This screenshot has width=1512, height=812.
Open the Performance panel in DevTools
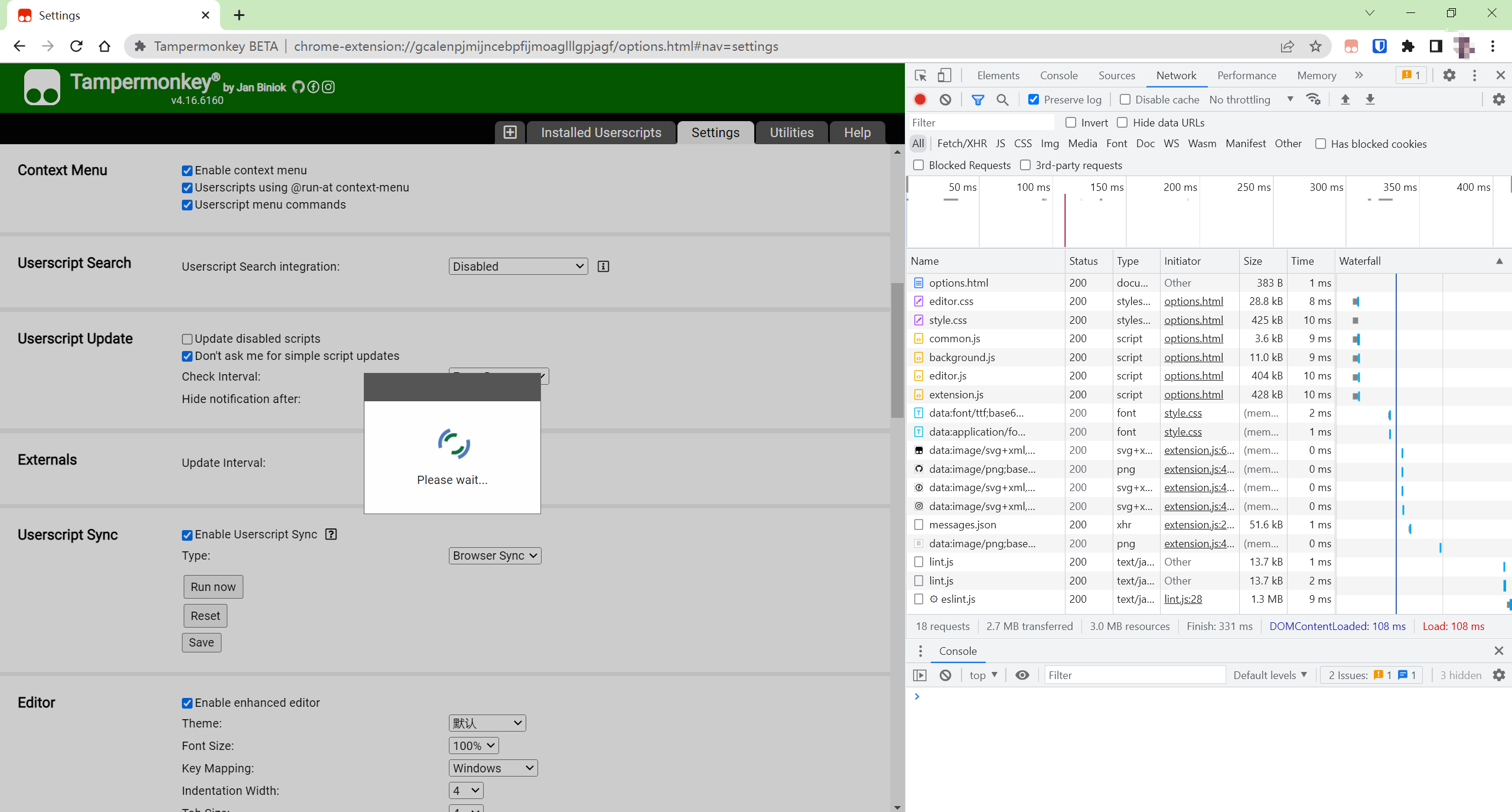point(1246,75)
